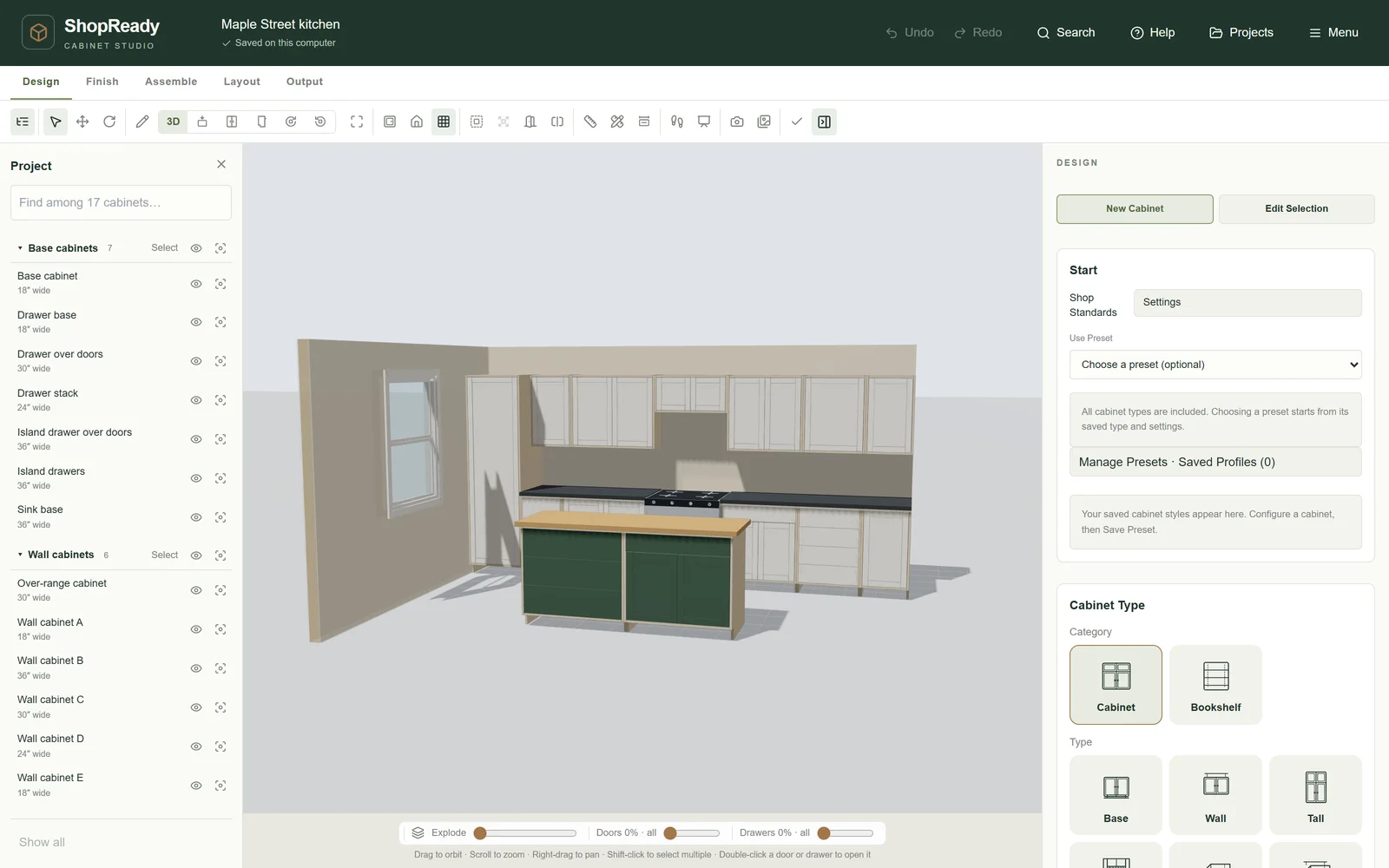Select the rotate tool
The width and height of the screenshot is (1389, 868).
[109, 122]
